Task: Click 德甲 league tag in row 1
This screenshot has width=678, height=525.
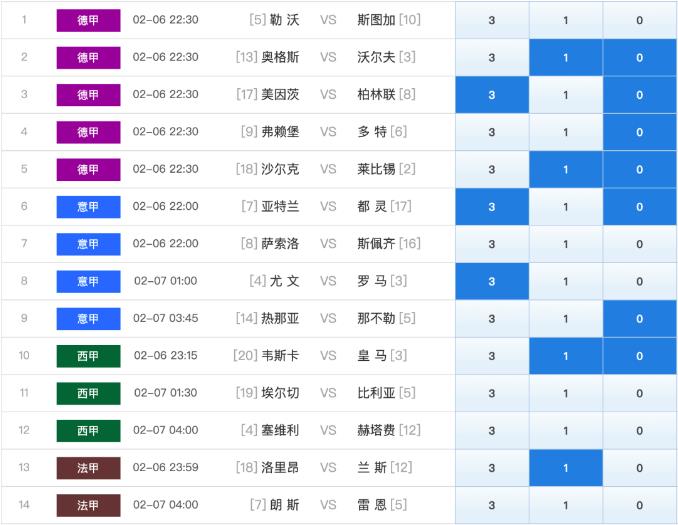Action: point(88,20)
